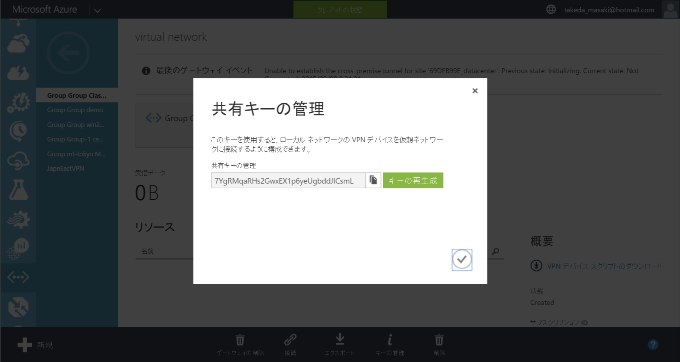Open the Microsoft Azure menu chevron
The image size is (680, 362).
click(98, 10)
